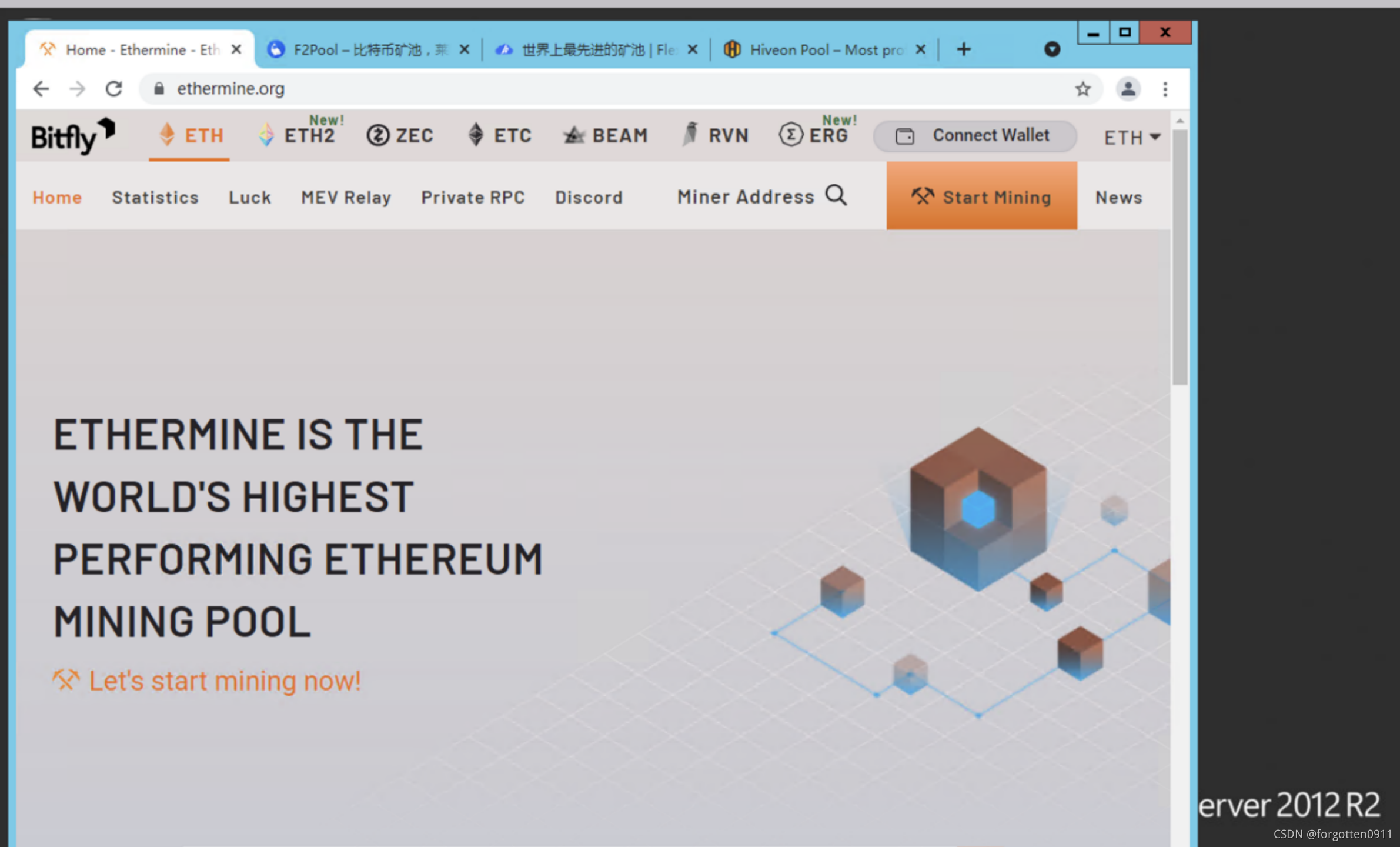The width and height of the screenshot is (1400, 847).
Task: Click the Connect Wallet button
Action: 975,136
